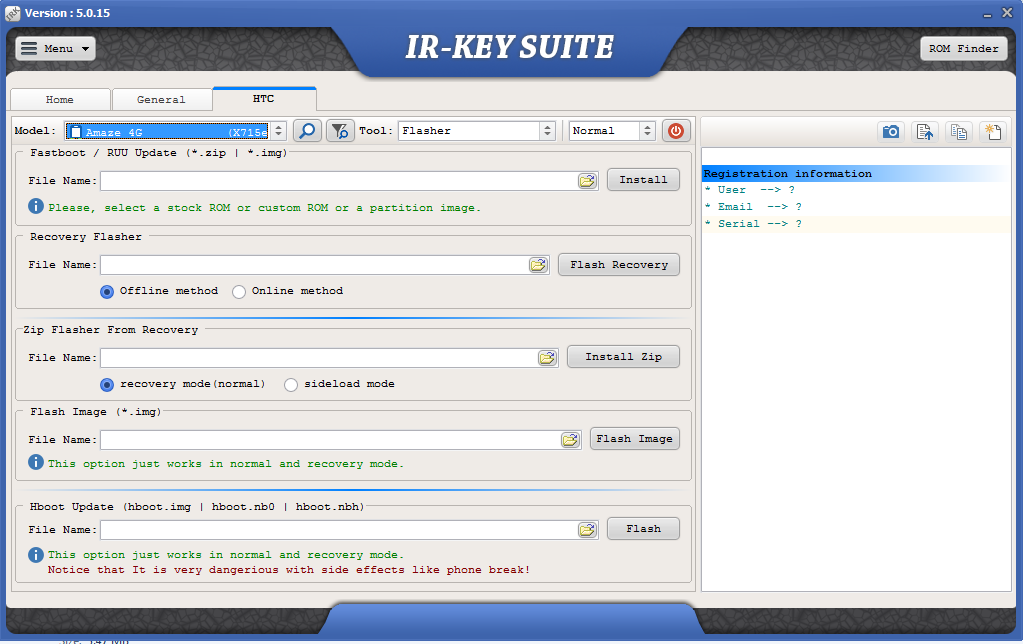This screenshot has width=1023, height=644.
Task: Click the upload report icon
Action: 925,131
